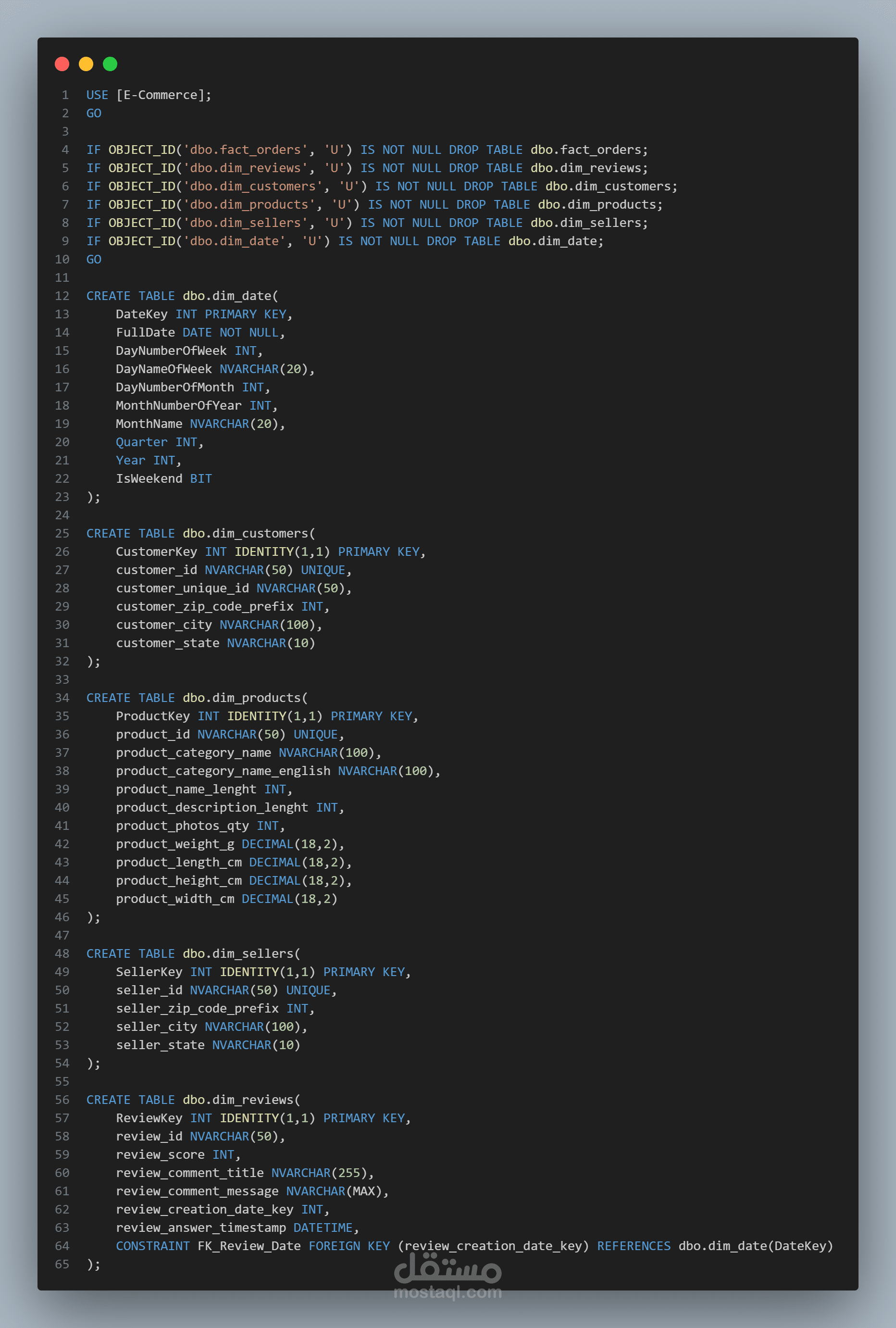Click the FK_Review_Date constraint name
896x1328 pixels.
pyautogui.click(x=249, y=1246)
